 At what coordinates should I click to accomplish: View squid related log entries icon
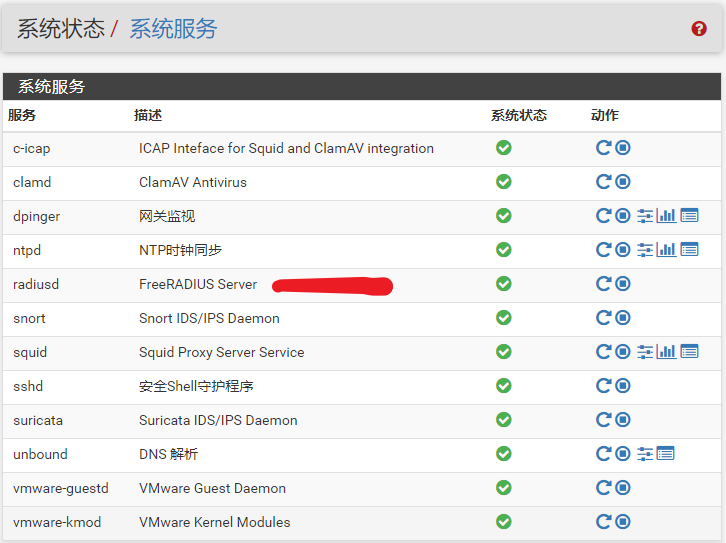689,352
